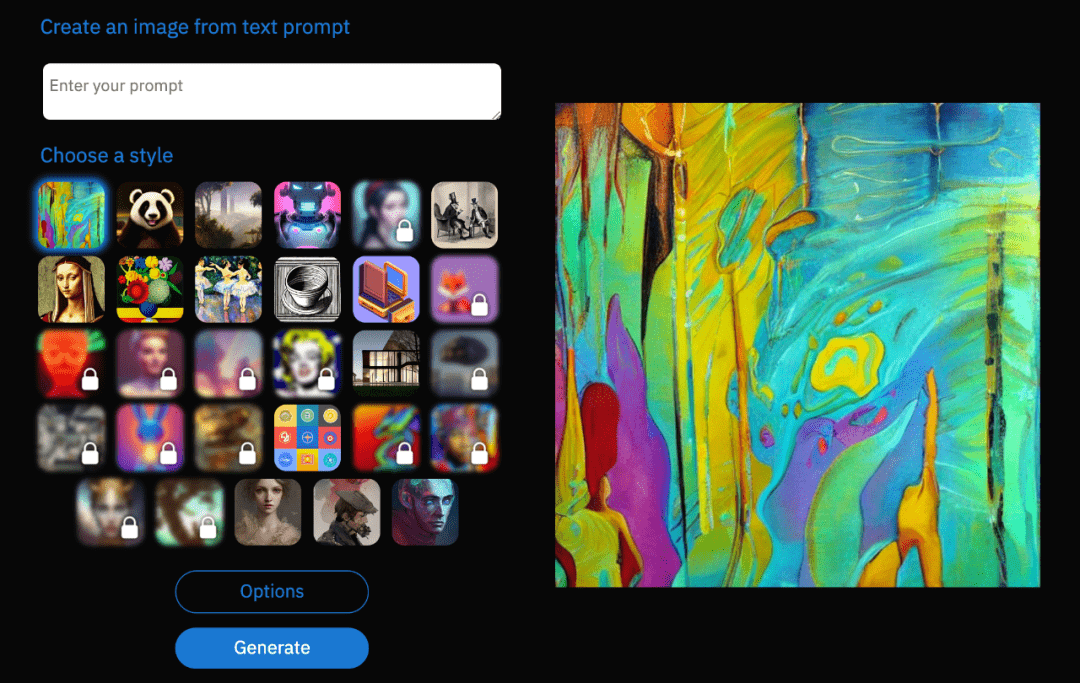Viewport: 1080px width, 683px height.
Task: Select the pop art Marilyn style
Action: (307, 364)
